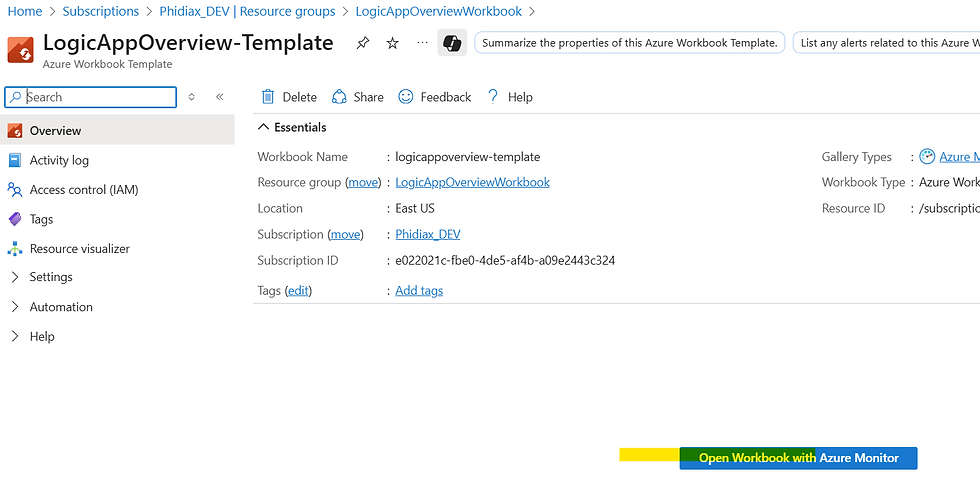Open the Azure Monitor gallery type link
This screenshot has height=486, width=980.
pos(959,157)
